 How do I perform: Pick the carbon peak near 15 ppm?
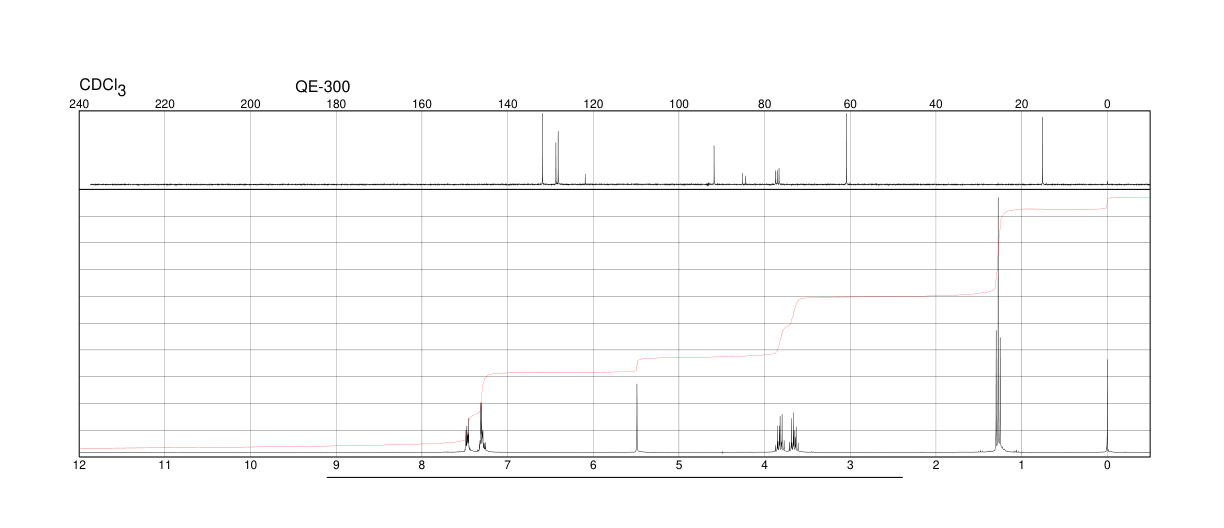1042,150
